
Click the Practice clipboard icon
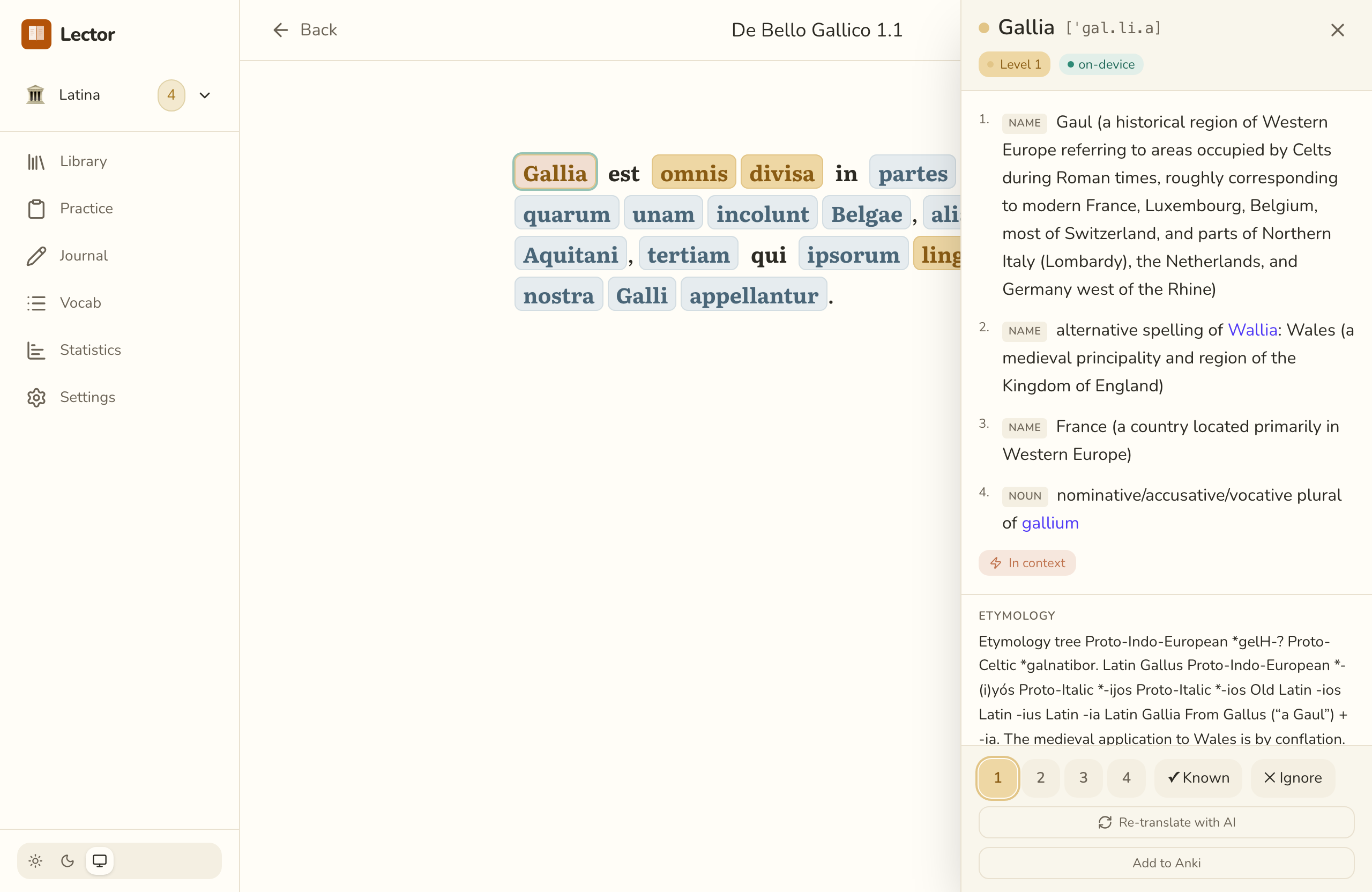tap(36, 209)
